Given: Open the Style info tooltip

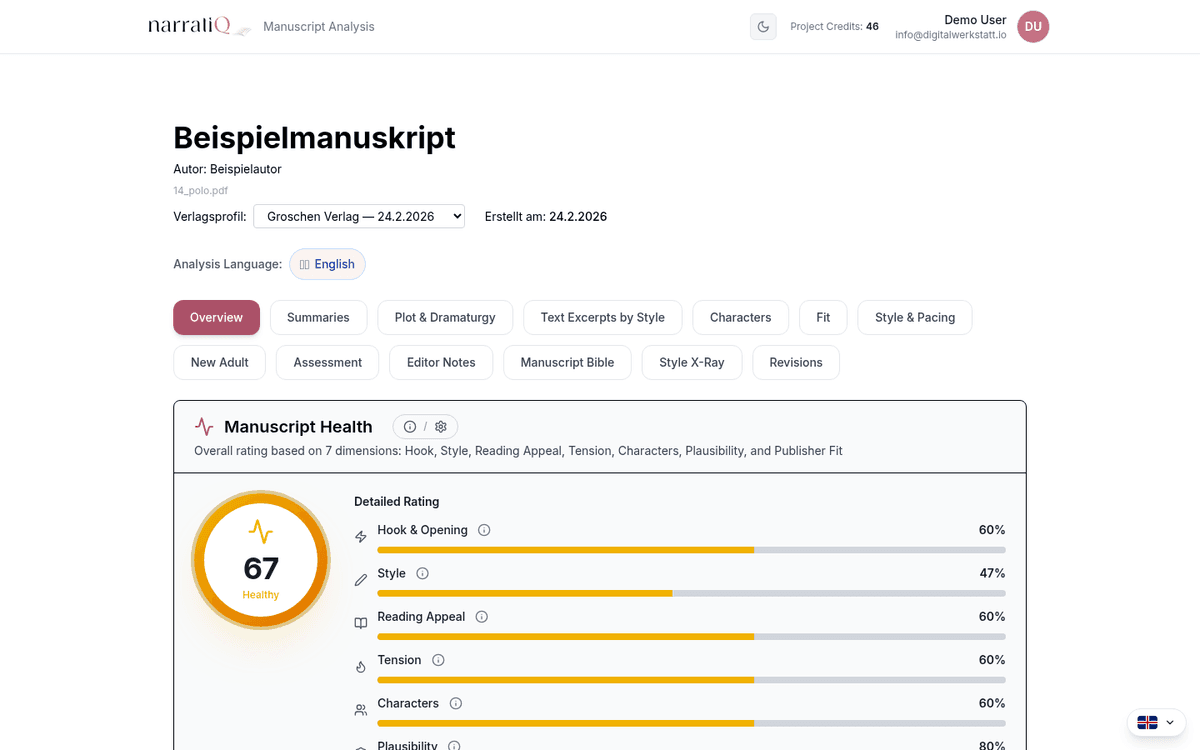Looking at the screenshot, I should (422, 573).
